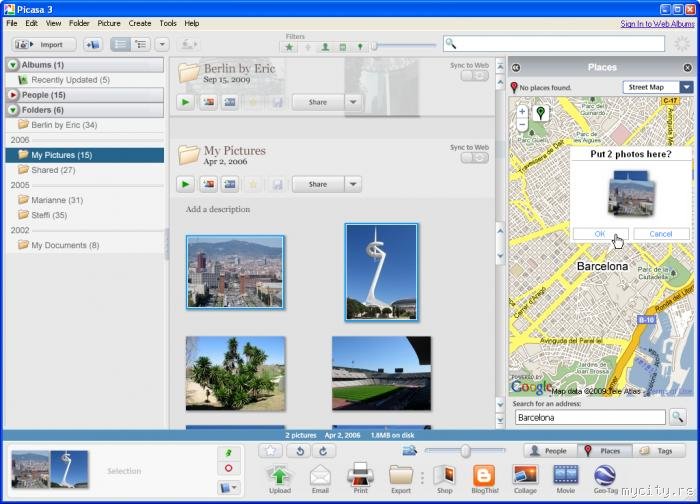Screen dimensions: 700x504
Task: Click Sign In to Web Albums link
Action: tap(656, 23)
